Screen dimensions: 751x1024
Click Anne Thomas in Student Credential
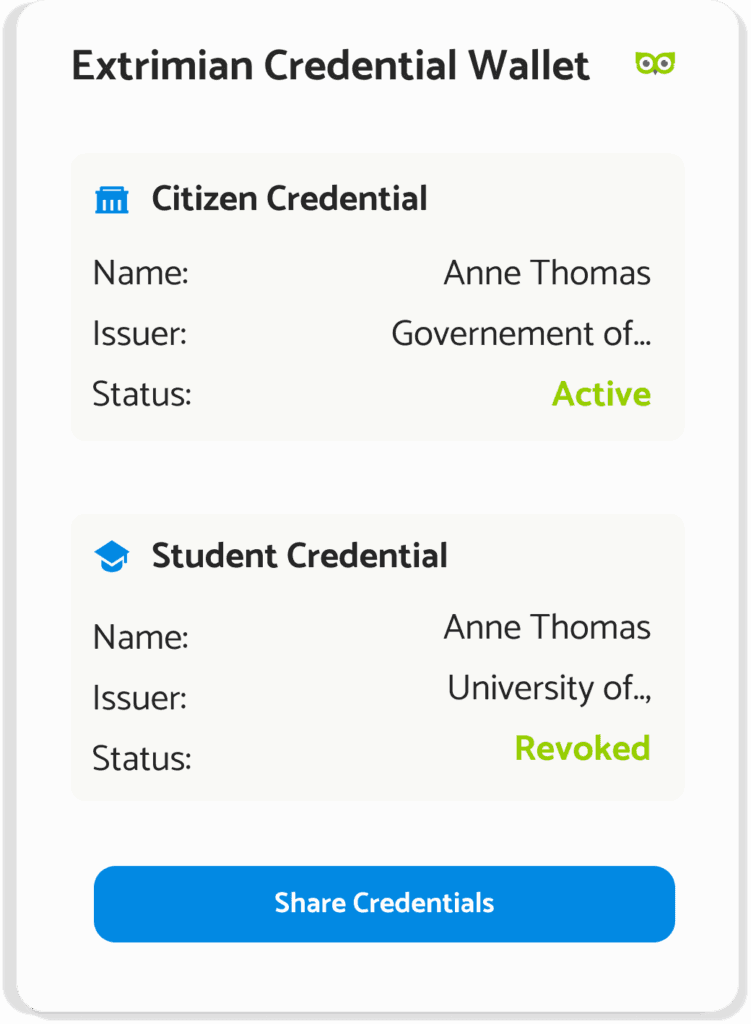[x=547, y=628]
